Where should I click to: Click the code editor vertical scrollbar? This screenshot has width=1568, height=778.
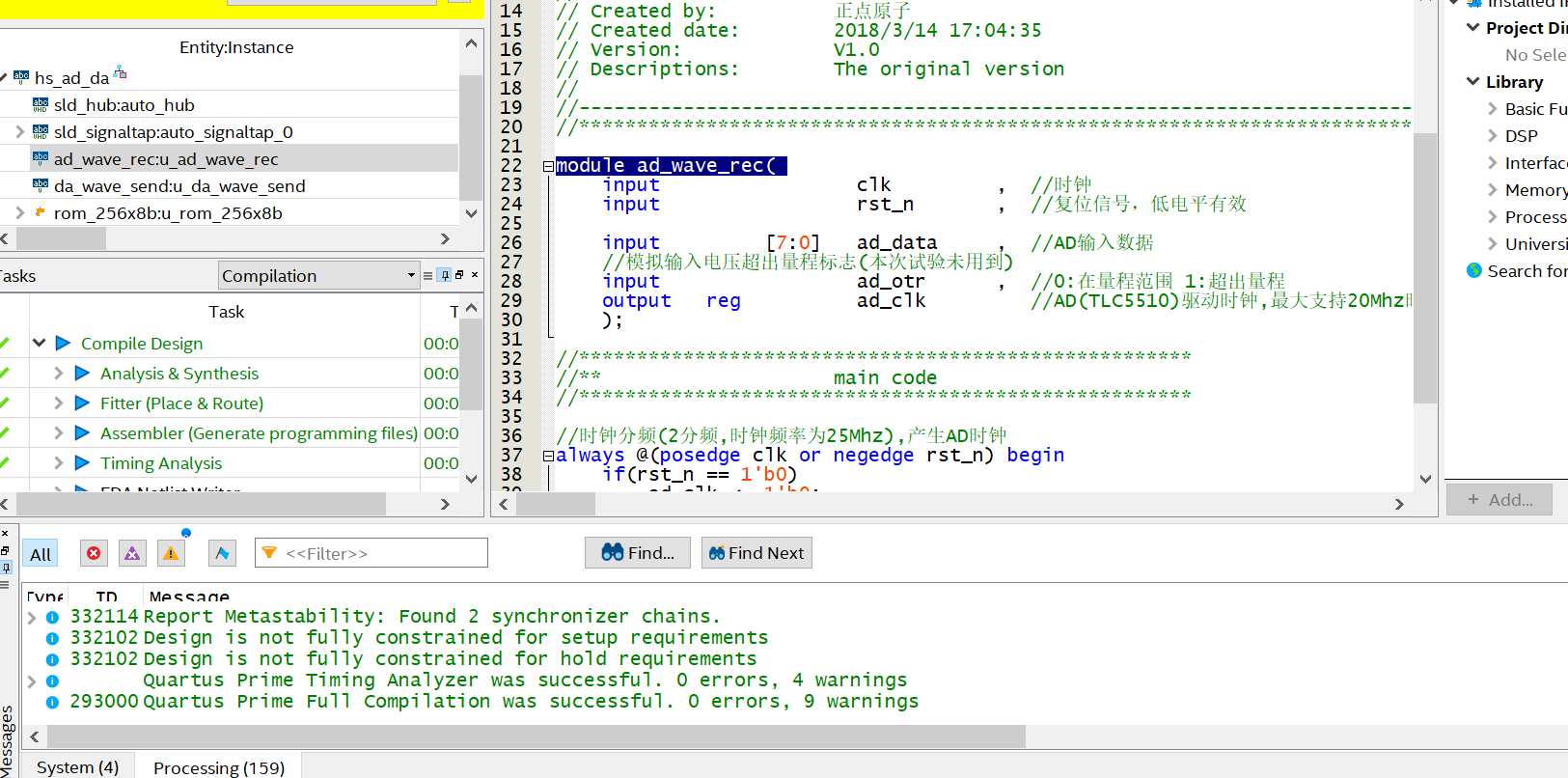tap(1425, 266)
